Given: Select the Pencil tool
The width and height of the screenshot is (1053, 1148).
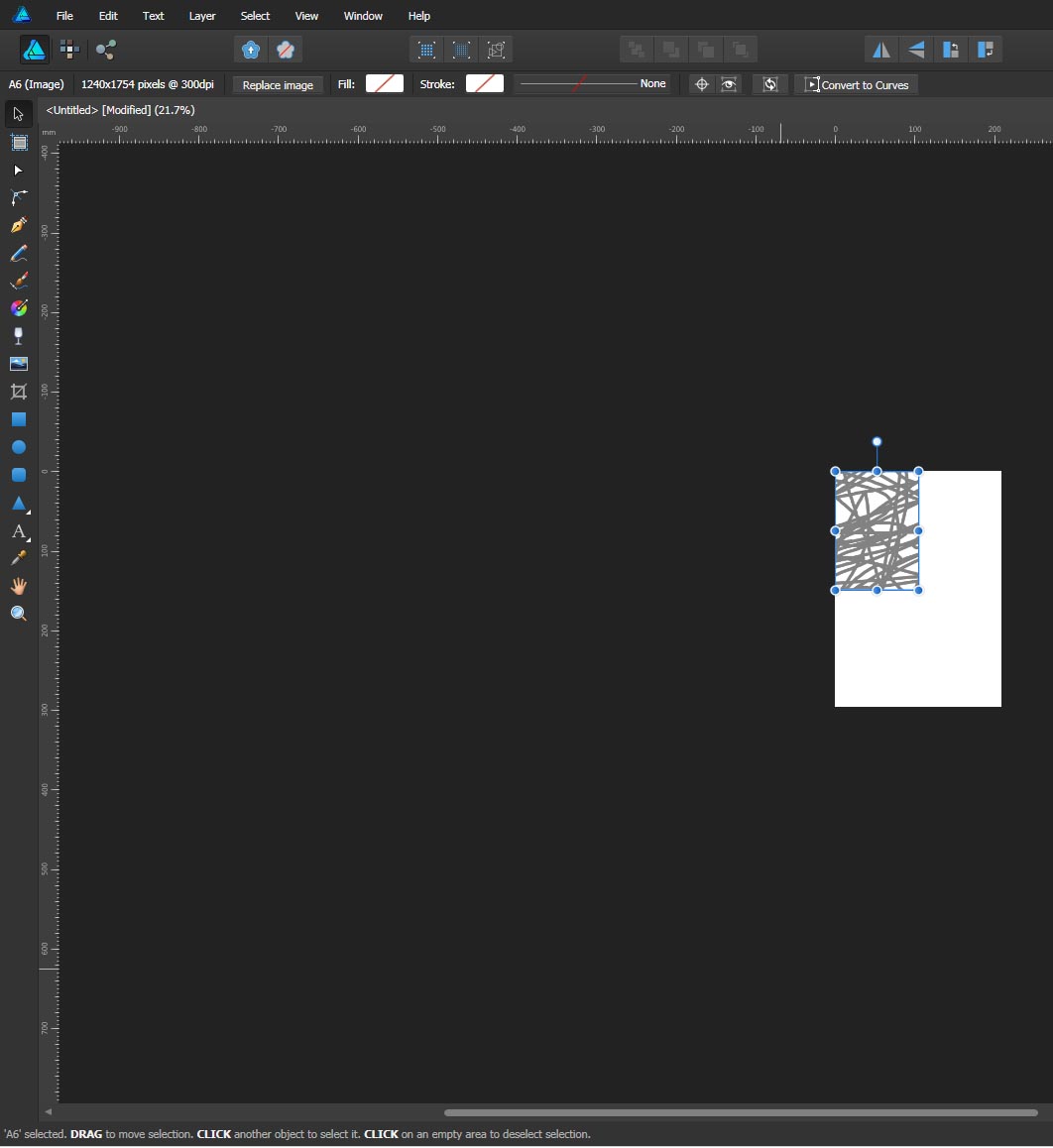Looking at the screenshot, I should click(18, 254).
